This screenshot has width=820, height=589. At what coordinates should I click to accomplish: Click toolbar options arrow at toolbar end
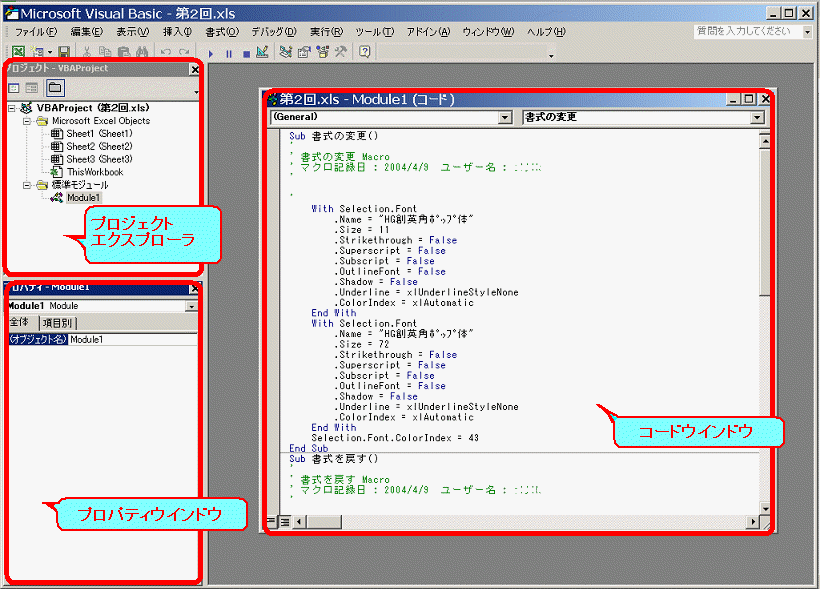coord(551,55)
